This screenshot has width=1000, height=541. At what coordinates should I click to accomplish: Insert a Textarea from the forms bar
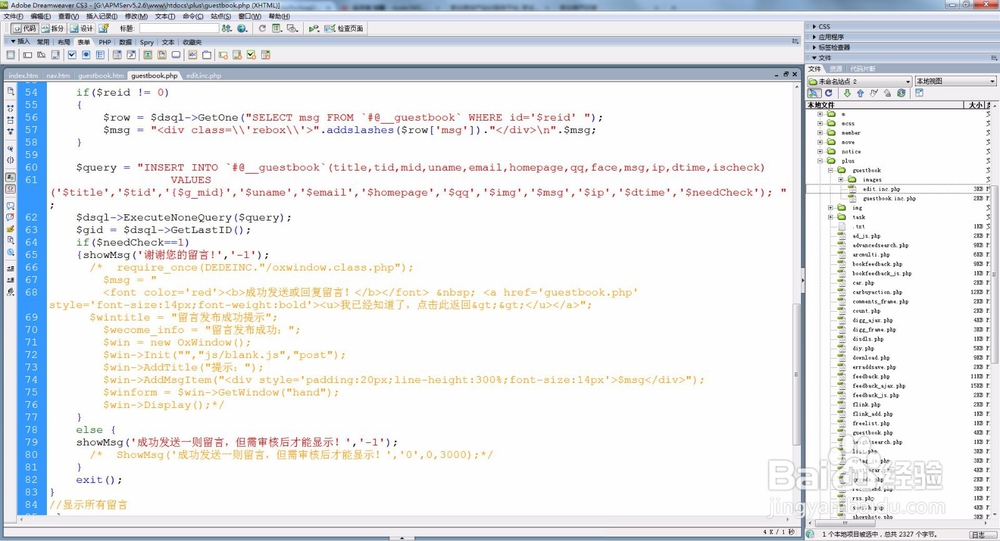point(55,55)
